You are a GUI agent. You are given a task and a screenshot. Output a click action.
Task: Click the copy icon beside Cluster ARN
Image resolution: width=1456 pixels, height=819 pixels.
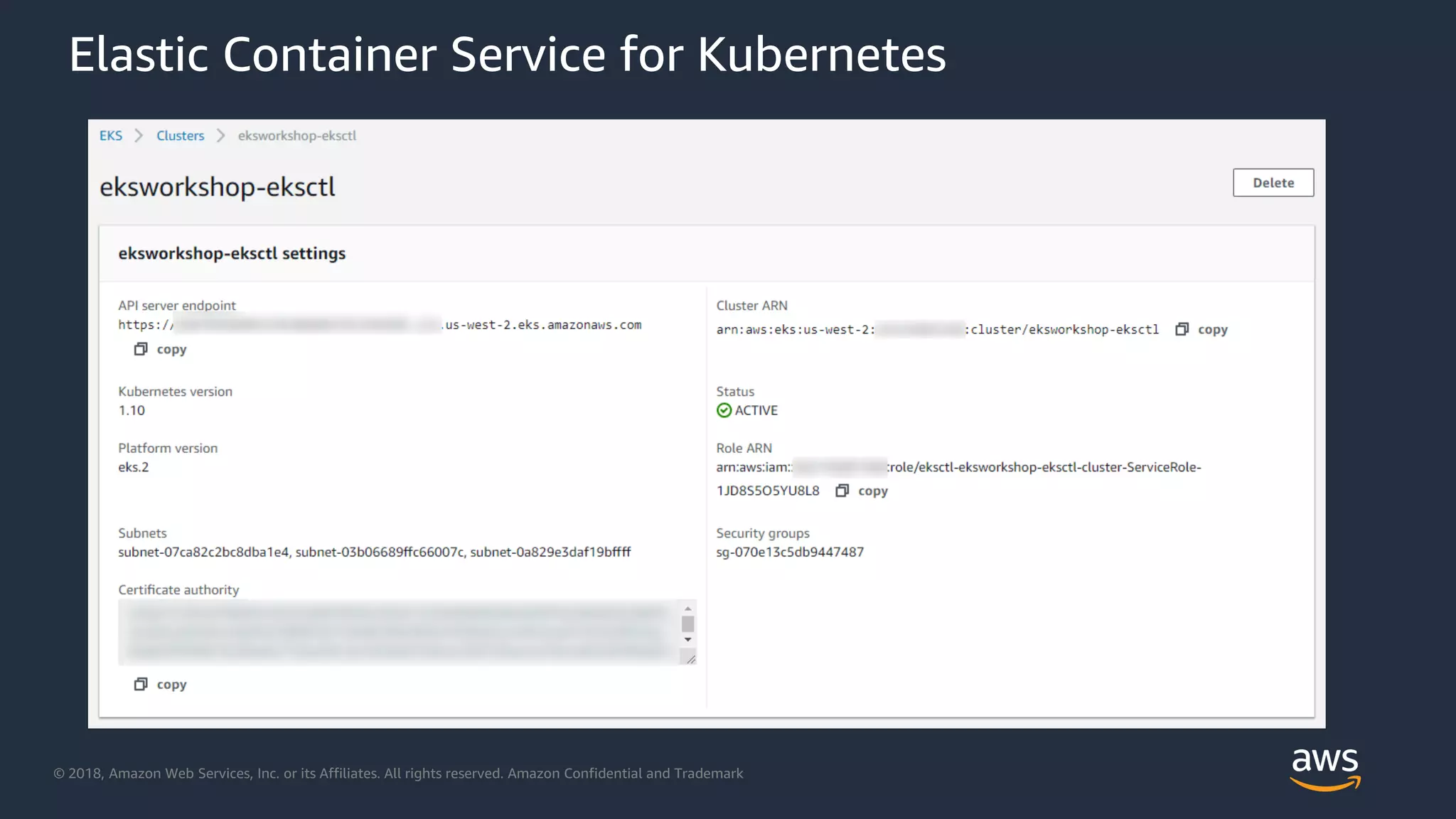click(1182, 329)
